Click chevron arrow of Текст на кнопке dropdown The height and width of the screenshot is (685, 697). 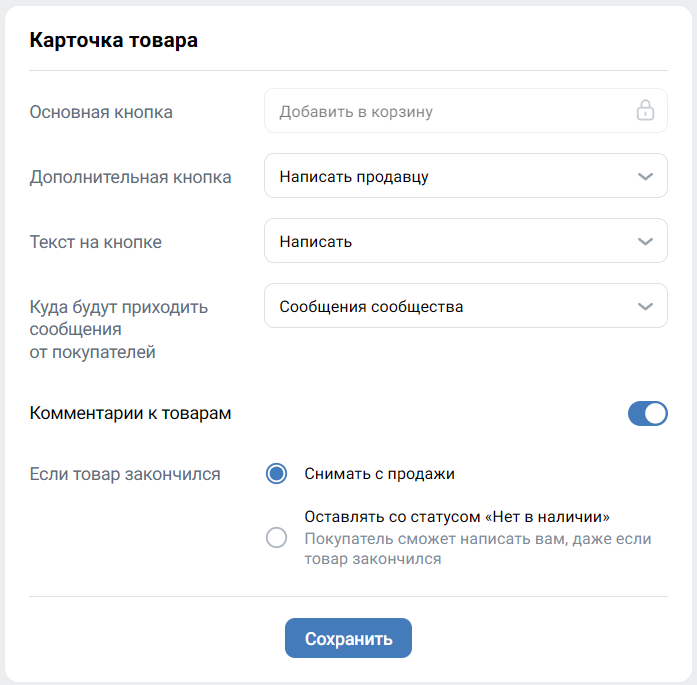pos(645,242)
